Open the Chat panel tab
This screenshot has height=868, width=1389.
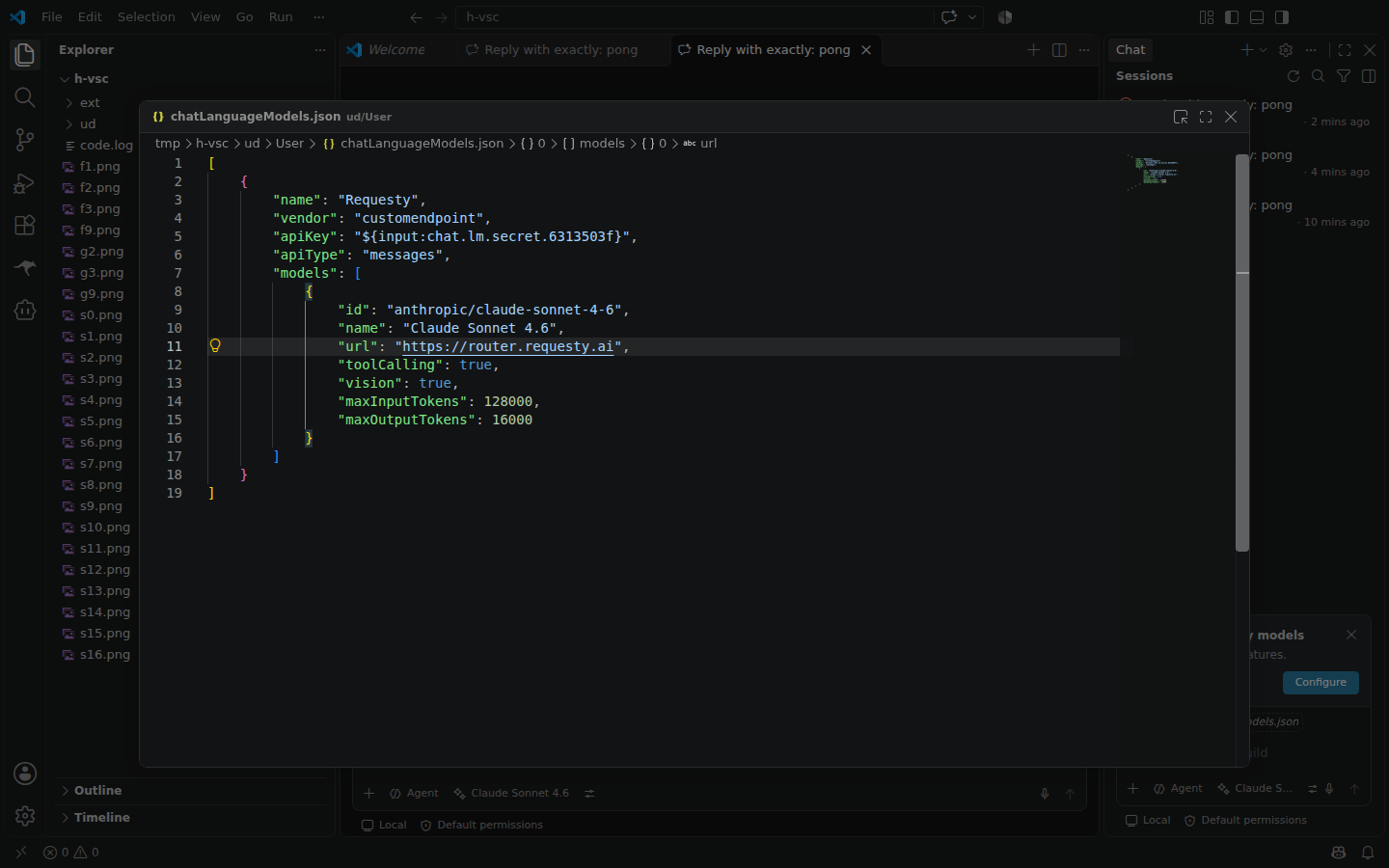(1130, 50)
